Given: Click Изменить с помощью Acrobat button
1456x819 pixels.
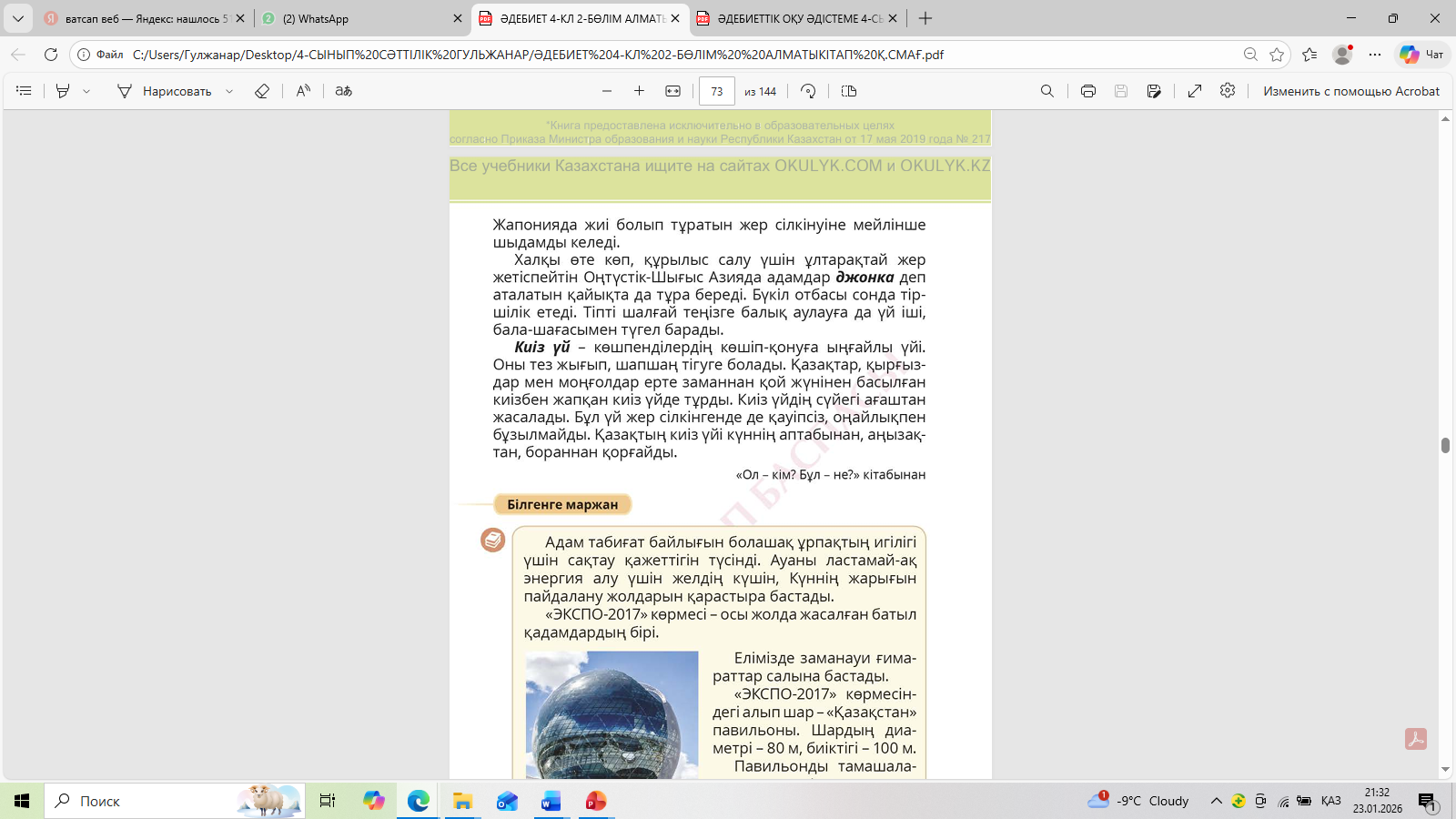Looking at the screenshot, I should [x=1351, y=91].
